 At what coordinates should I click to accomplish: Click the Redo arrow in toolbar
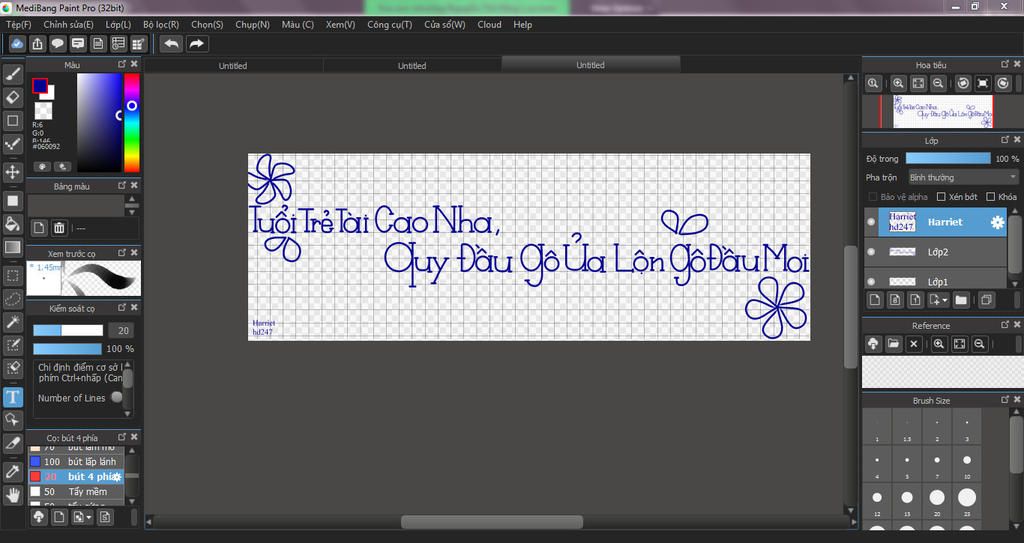[x=196, y=44]
